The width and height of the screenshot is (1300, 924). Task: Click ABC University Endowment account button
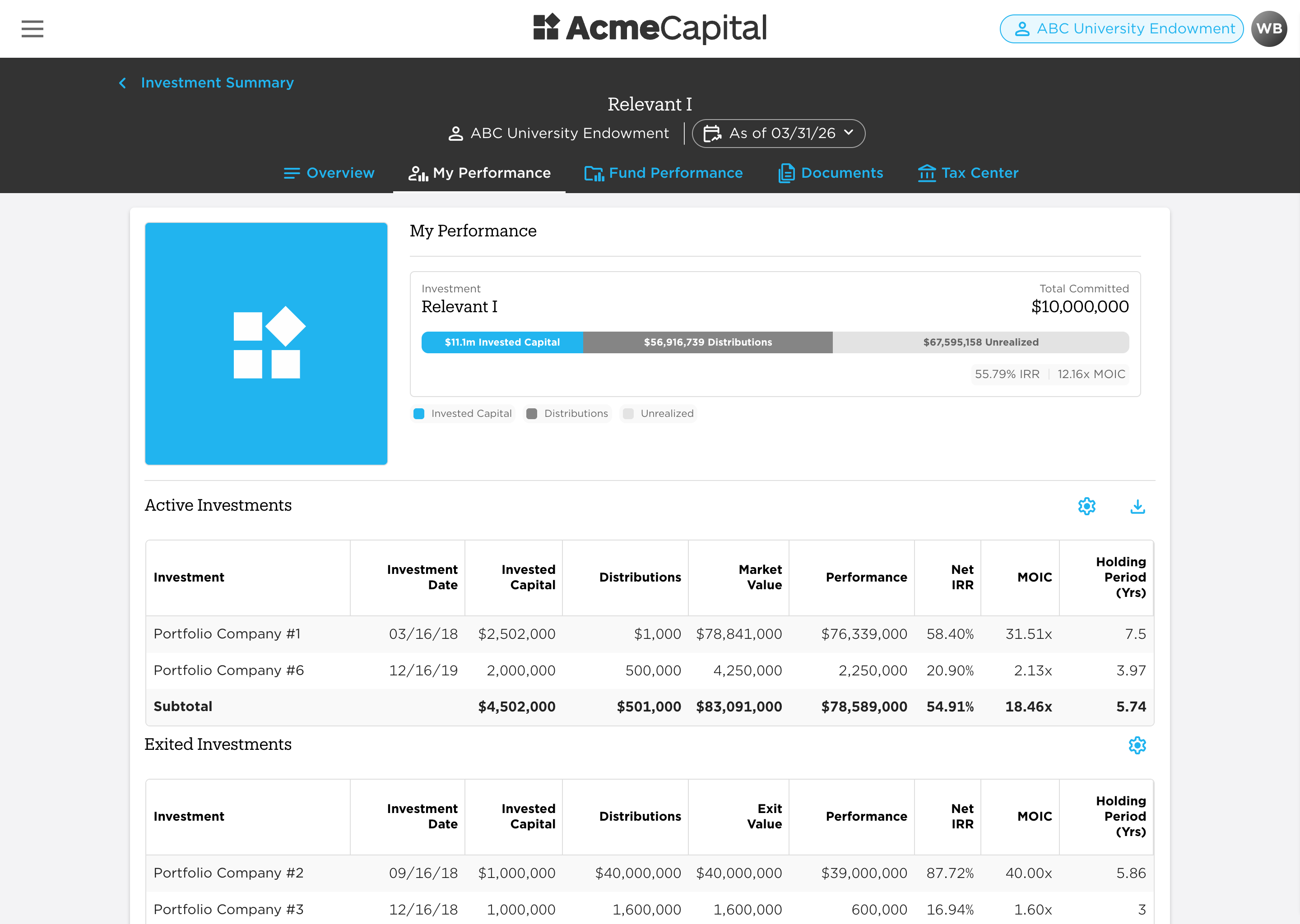click(1121, 28)
